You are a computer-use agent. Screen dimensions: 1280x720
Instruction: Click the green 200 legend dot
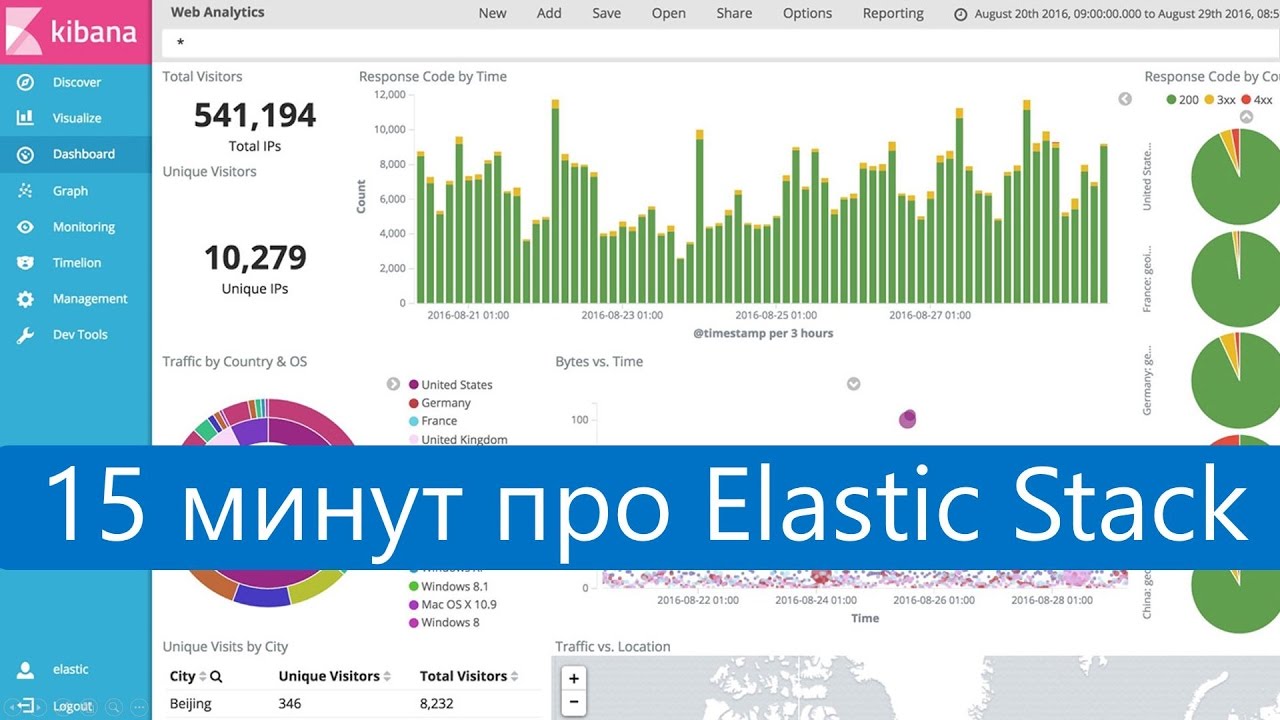pos(1171,99)
